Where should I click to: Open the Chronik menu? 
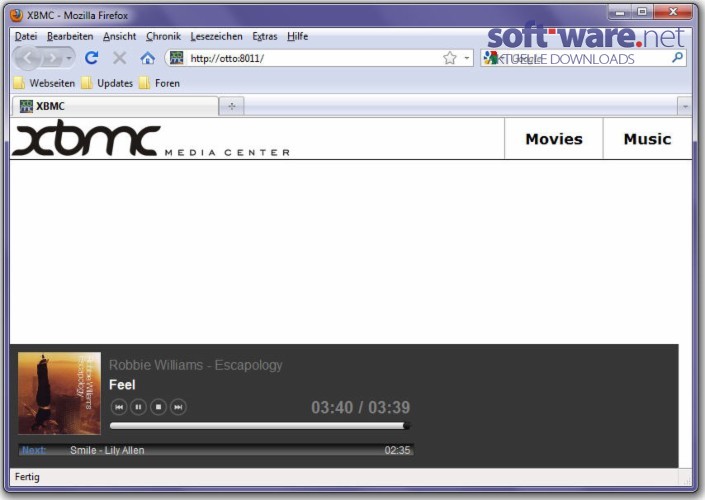(163, 36)
